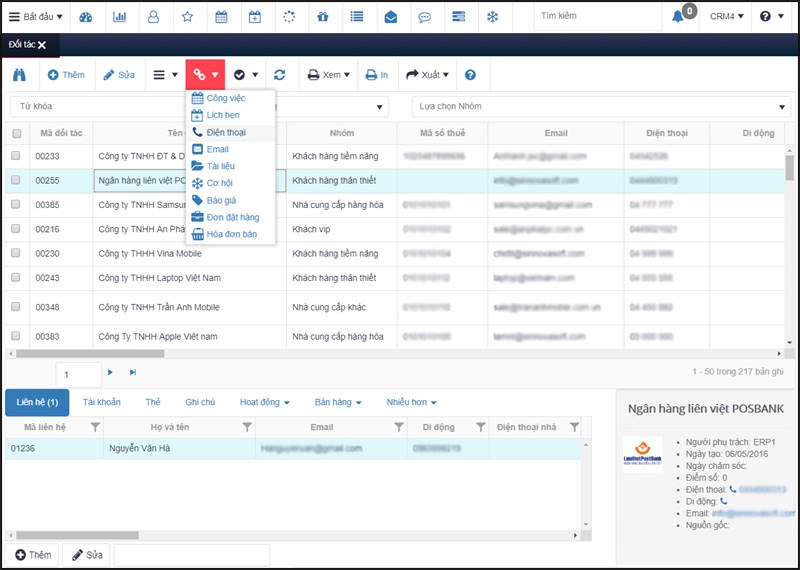Switch to the Ghi chú tab

pos(200,403)
